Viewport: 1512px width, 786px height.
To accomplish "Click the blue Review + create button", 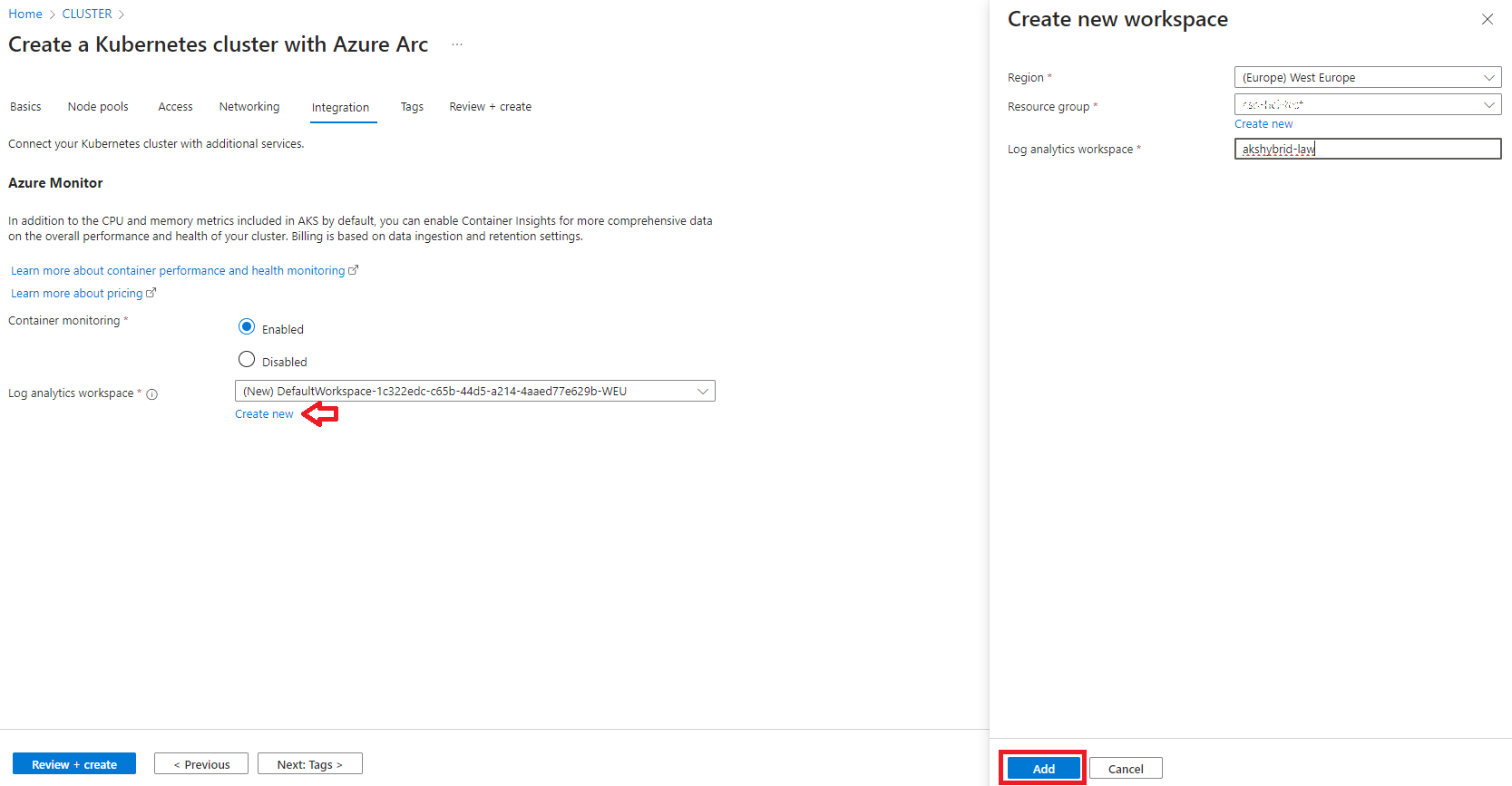I will point(74,764).
